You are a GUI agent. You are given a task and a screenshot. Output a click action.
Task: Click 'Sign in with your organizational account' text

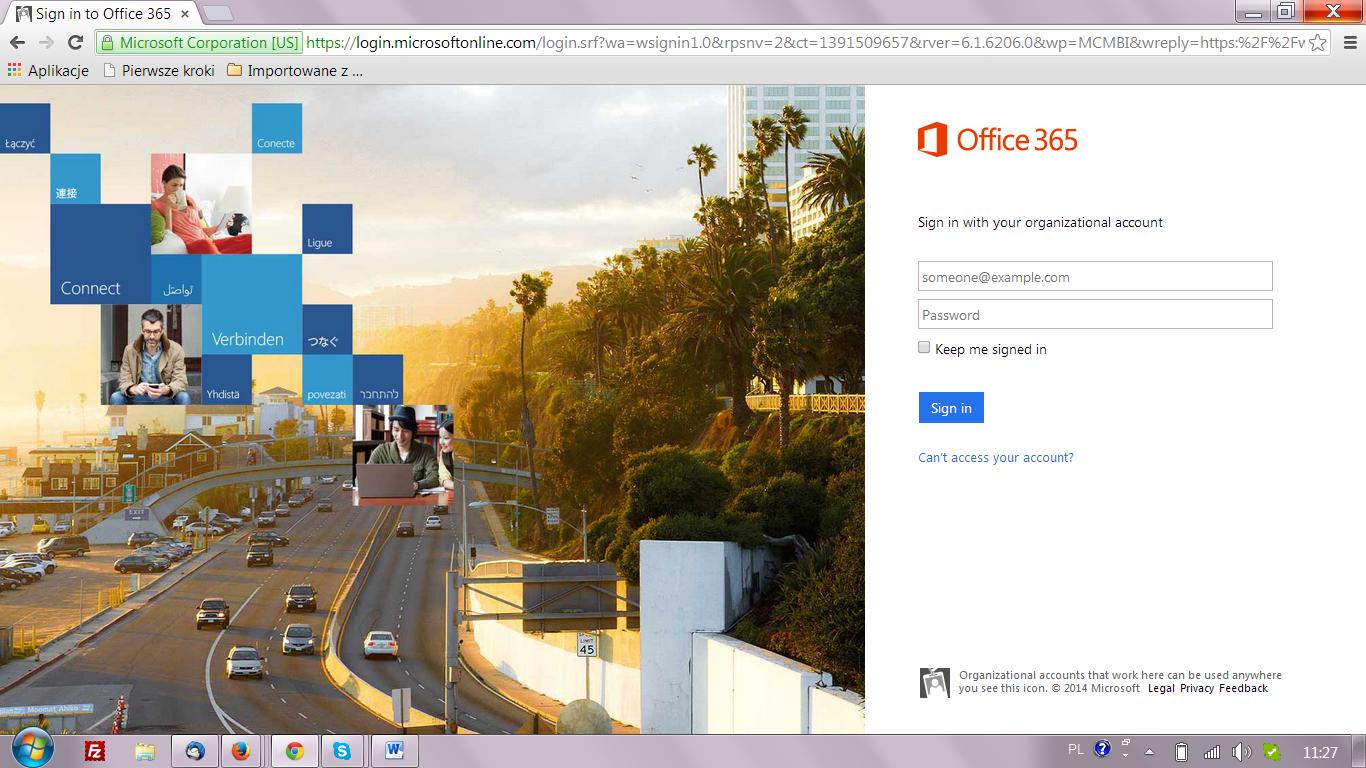[x=1040, y=222]
